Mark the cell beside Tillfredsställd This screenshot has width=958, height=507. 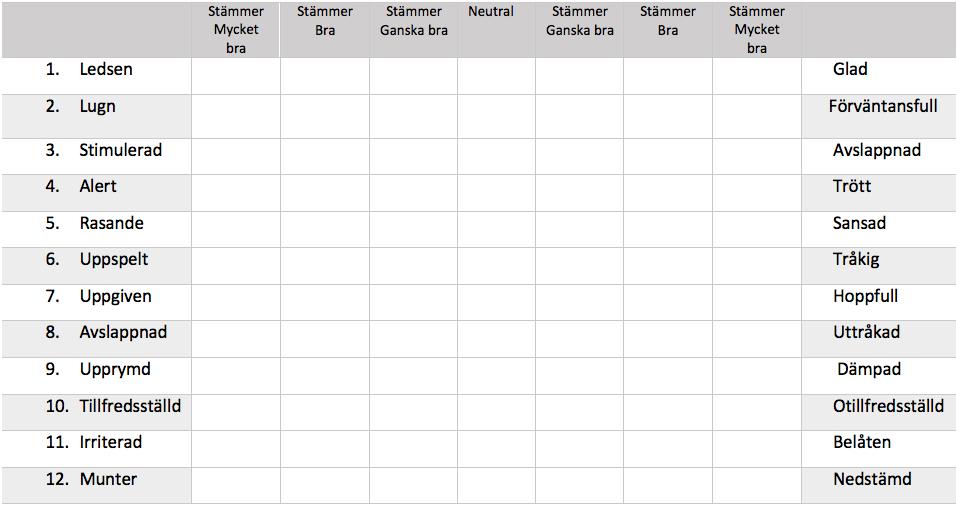pyautogui.click(x=236, y=412)
